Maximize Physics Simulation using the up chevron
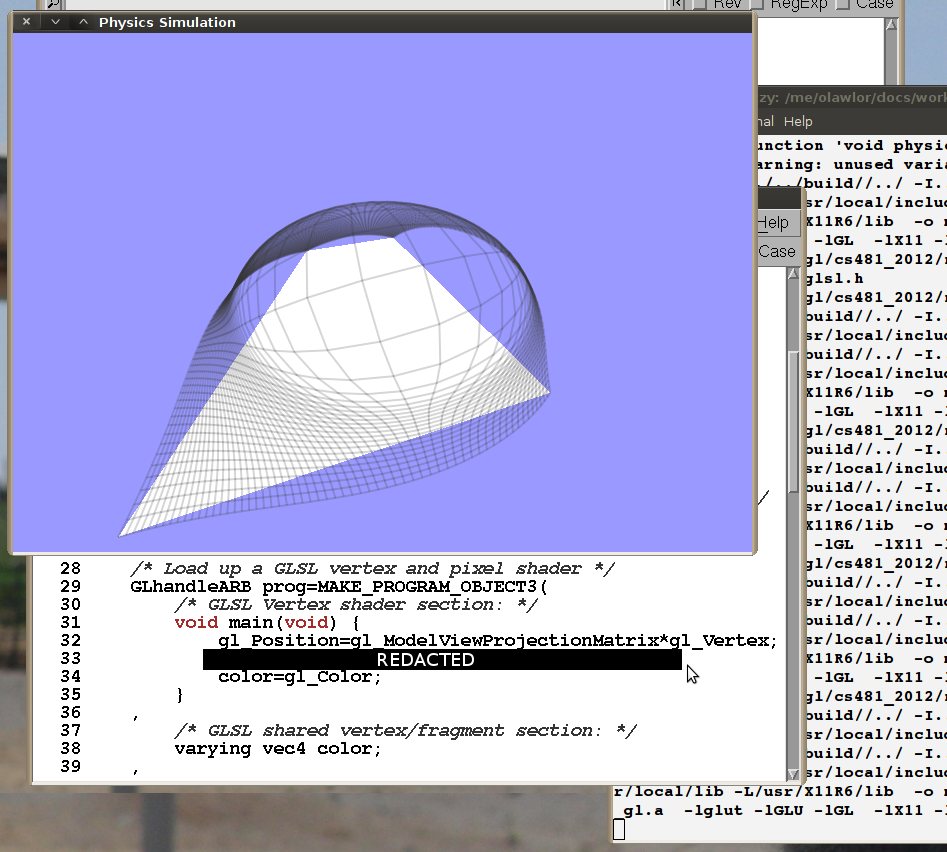The image size is (947, 852). pos(83,22)
